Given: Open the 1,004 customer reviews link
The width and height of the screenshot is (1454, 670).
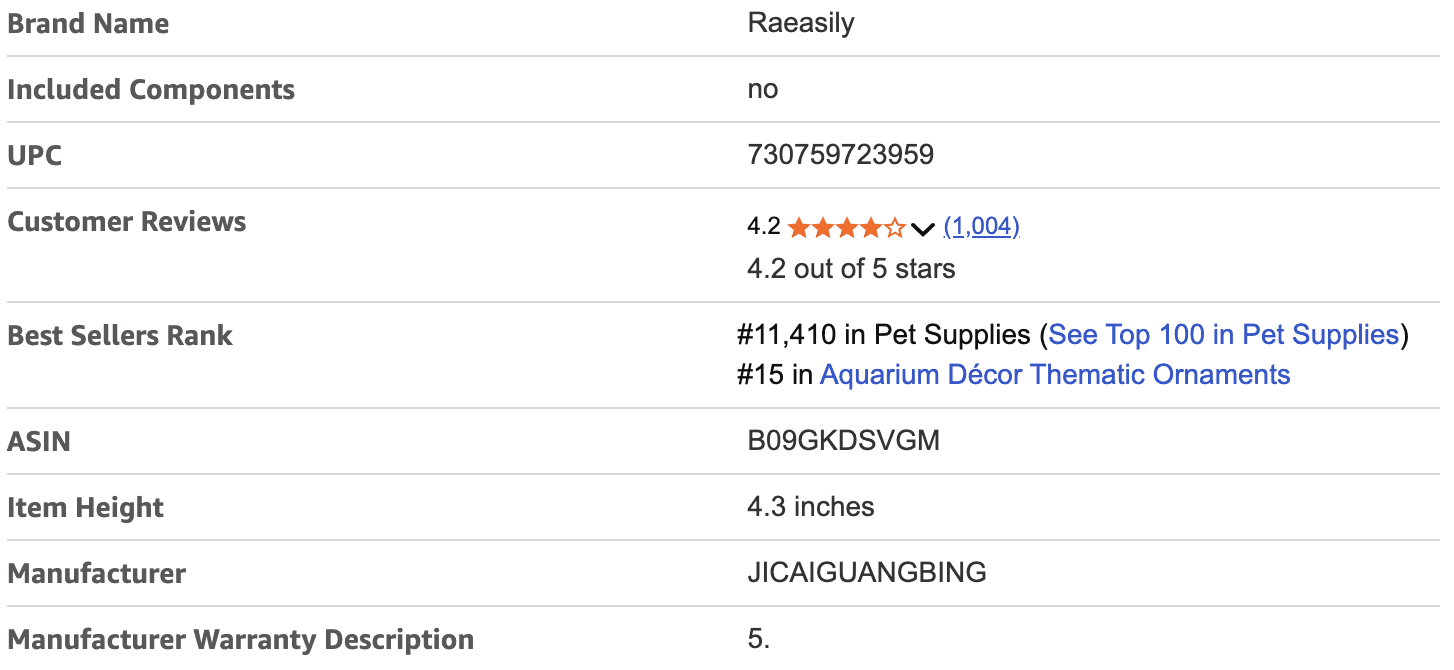Looking at the screenshot, I should (981, 227).
